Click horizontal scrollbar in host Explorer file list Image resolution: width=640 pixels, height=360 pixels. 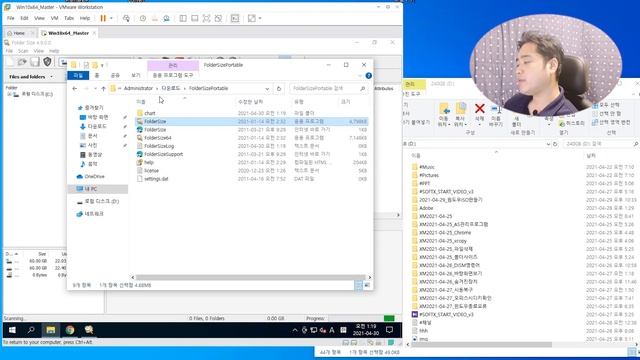(x=482, y=345)
